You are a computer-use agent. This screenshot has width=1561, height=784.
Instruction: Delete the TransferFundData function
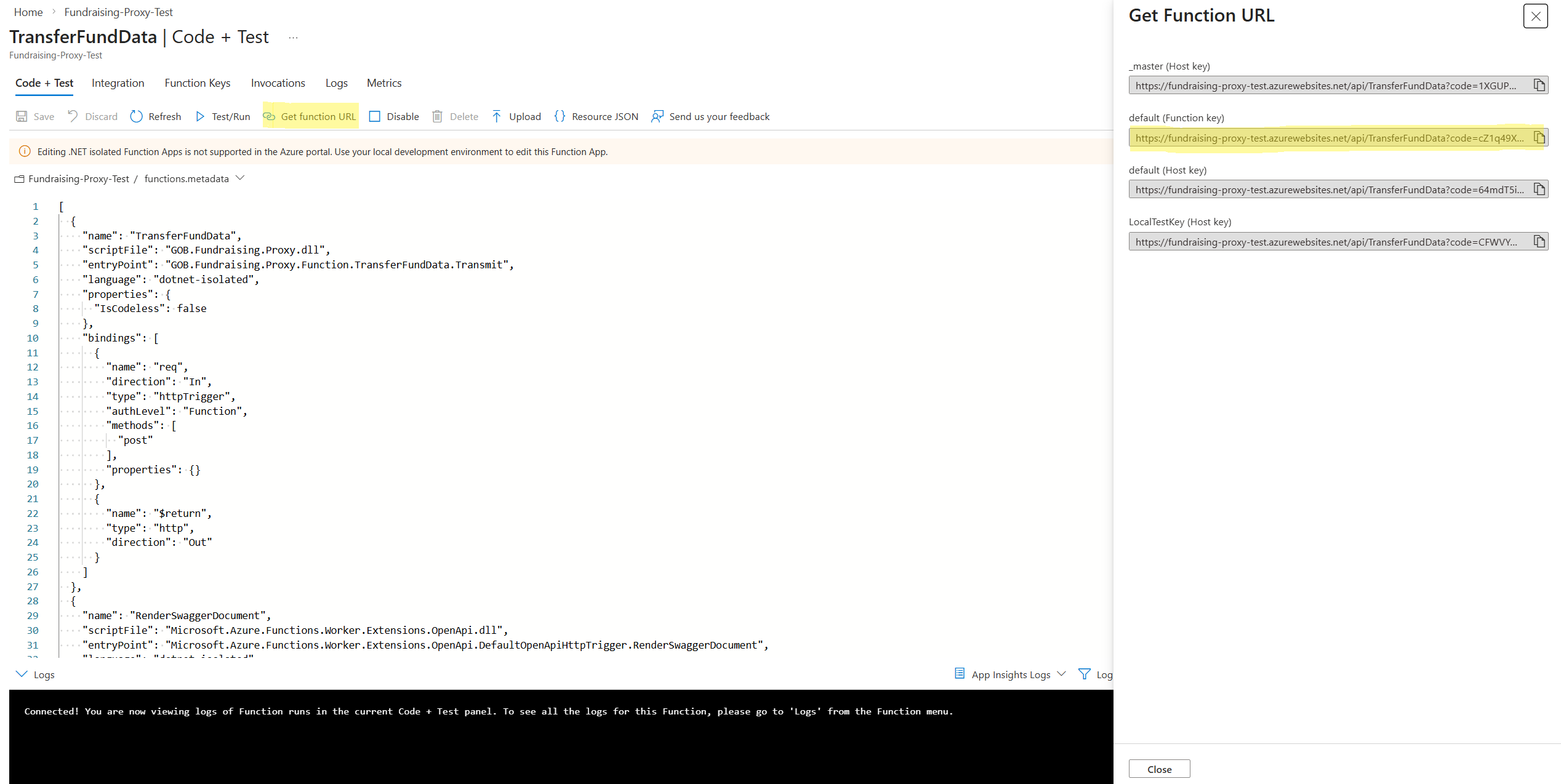454,116
